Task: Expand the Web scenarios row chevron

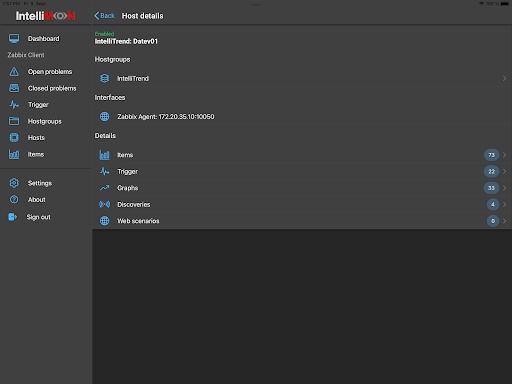Action: click(x=504, y=221)
